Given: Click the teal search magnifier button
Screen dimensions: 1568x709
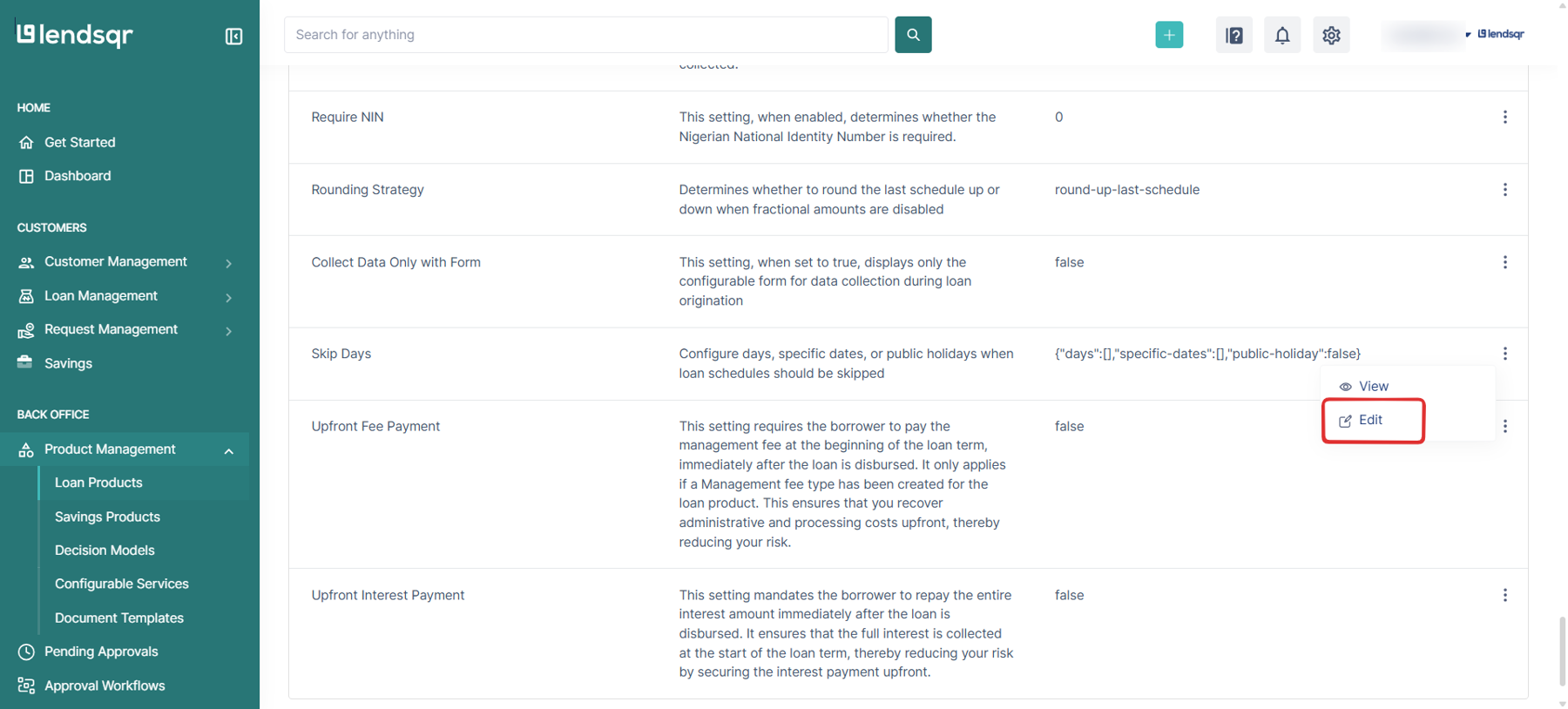Looking at the screenshot, I should (913, 35).
